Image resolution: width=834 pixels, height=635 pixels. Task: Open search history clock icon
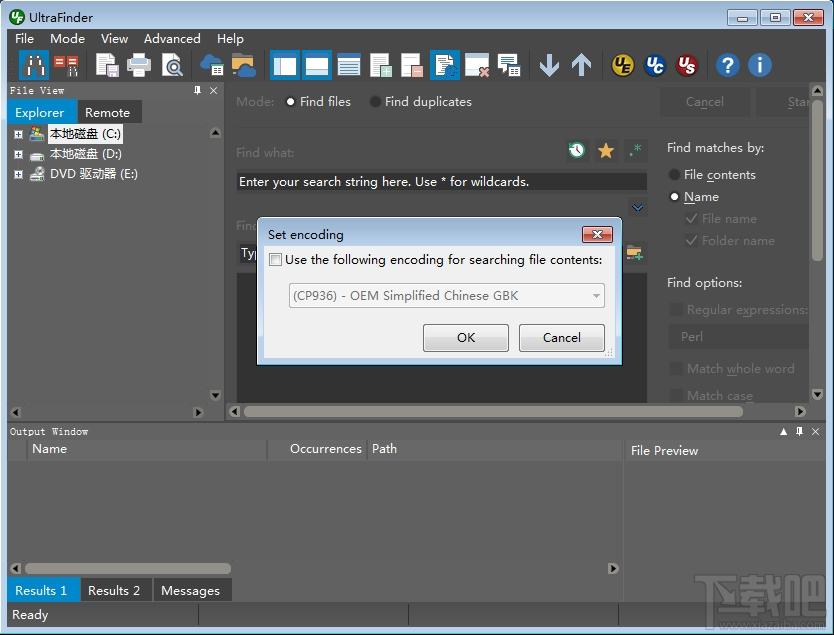coord(577,151)
